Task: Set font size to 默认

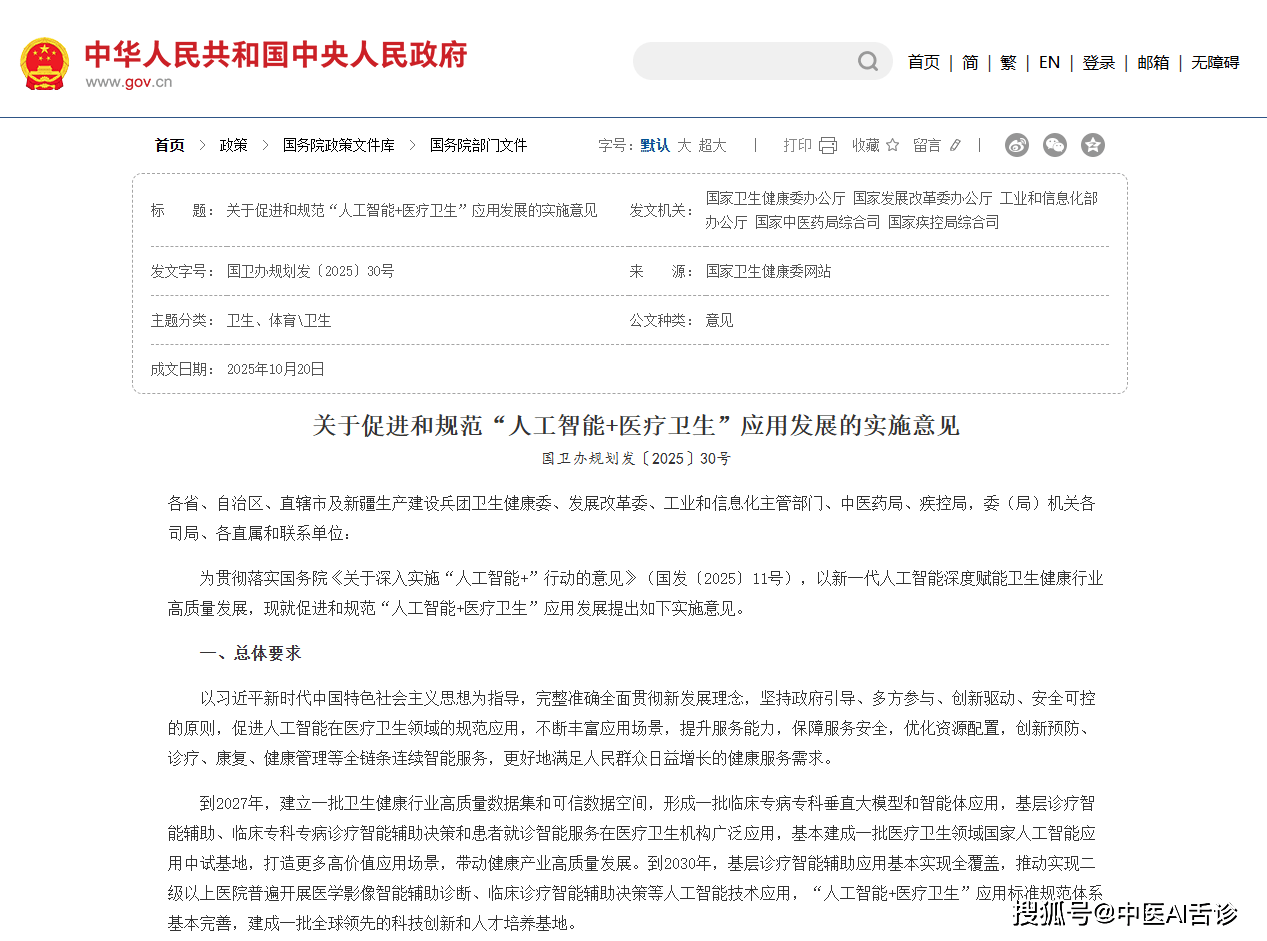Action: click(655, 146)
